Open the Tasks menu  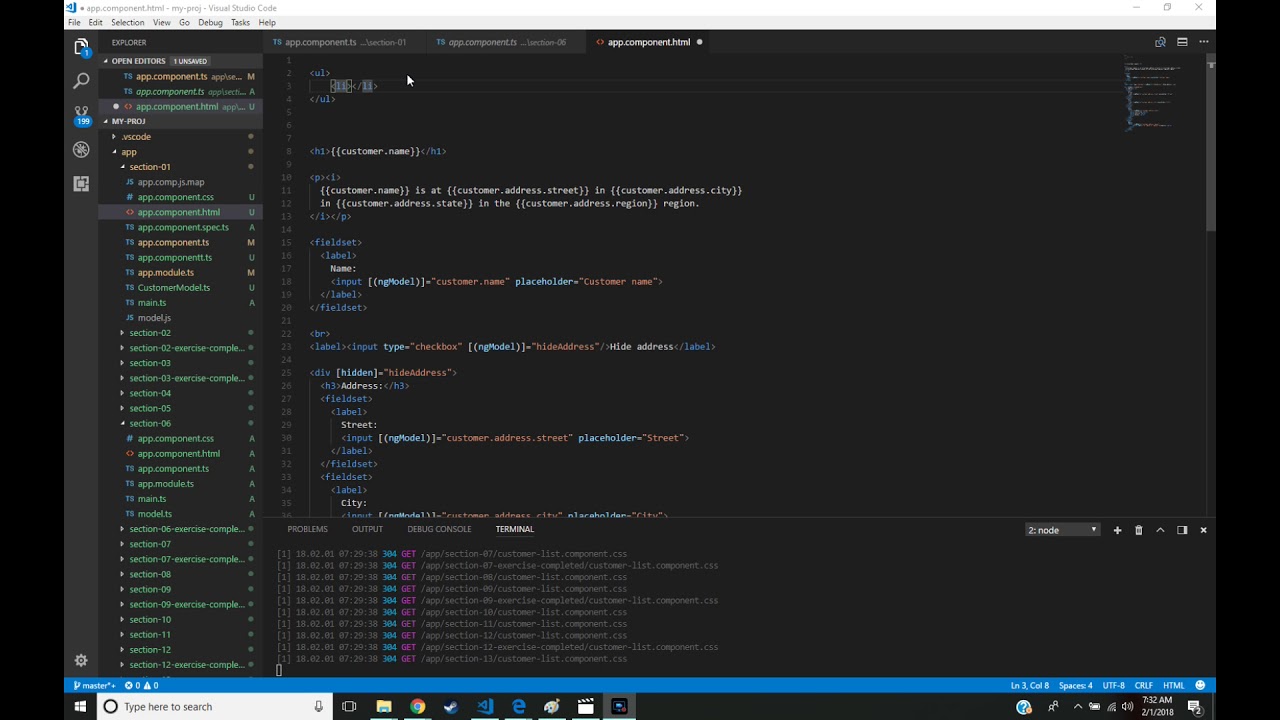pos(240,22)
